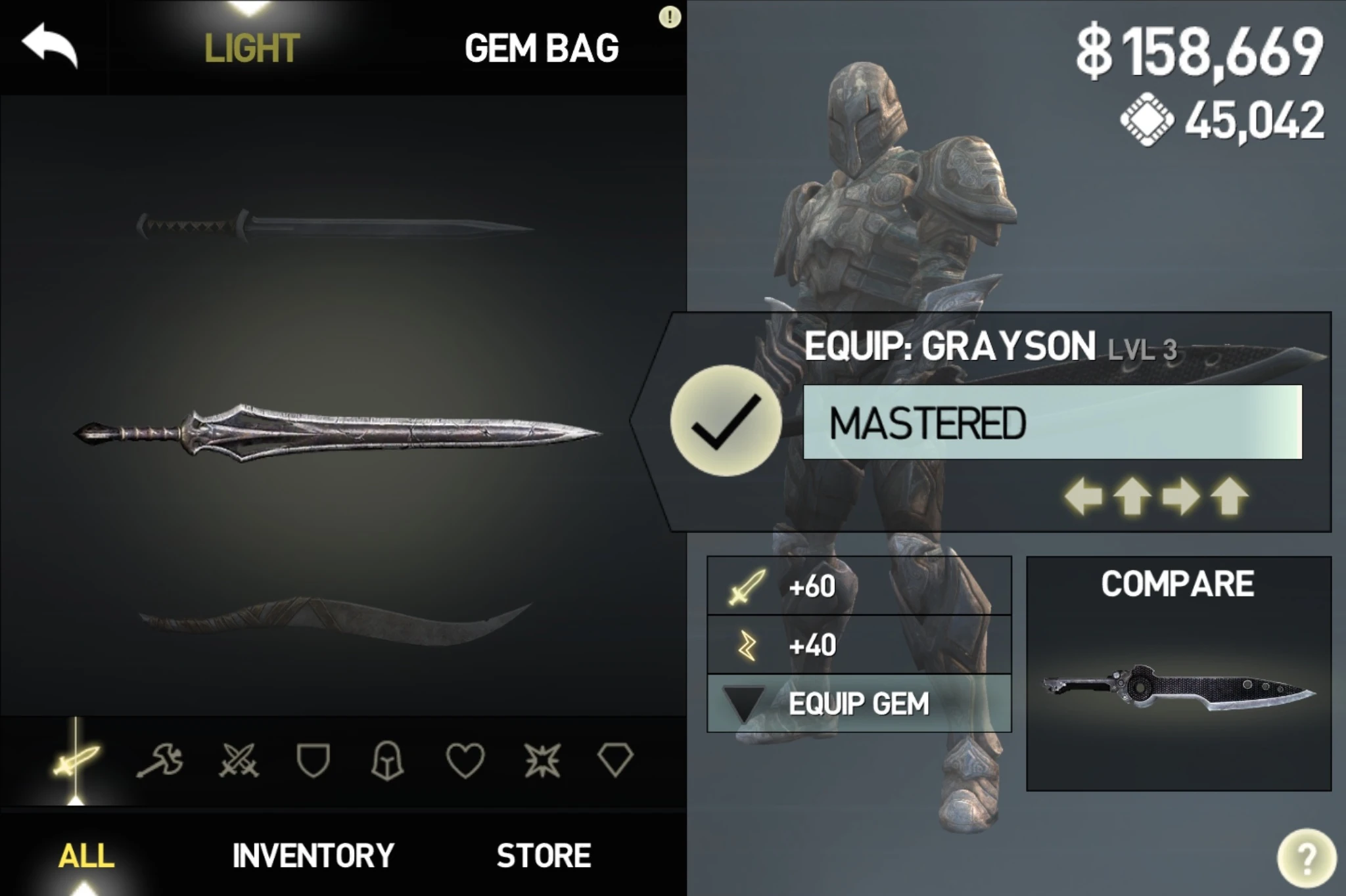This screenshot has width=1346, height=896.
Task: Expand the Equip Gem dropdown
Action: click(859, 704)
